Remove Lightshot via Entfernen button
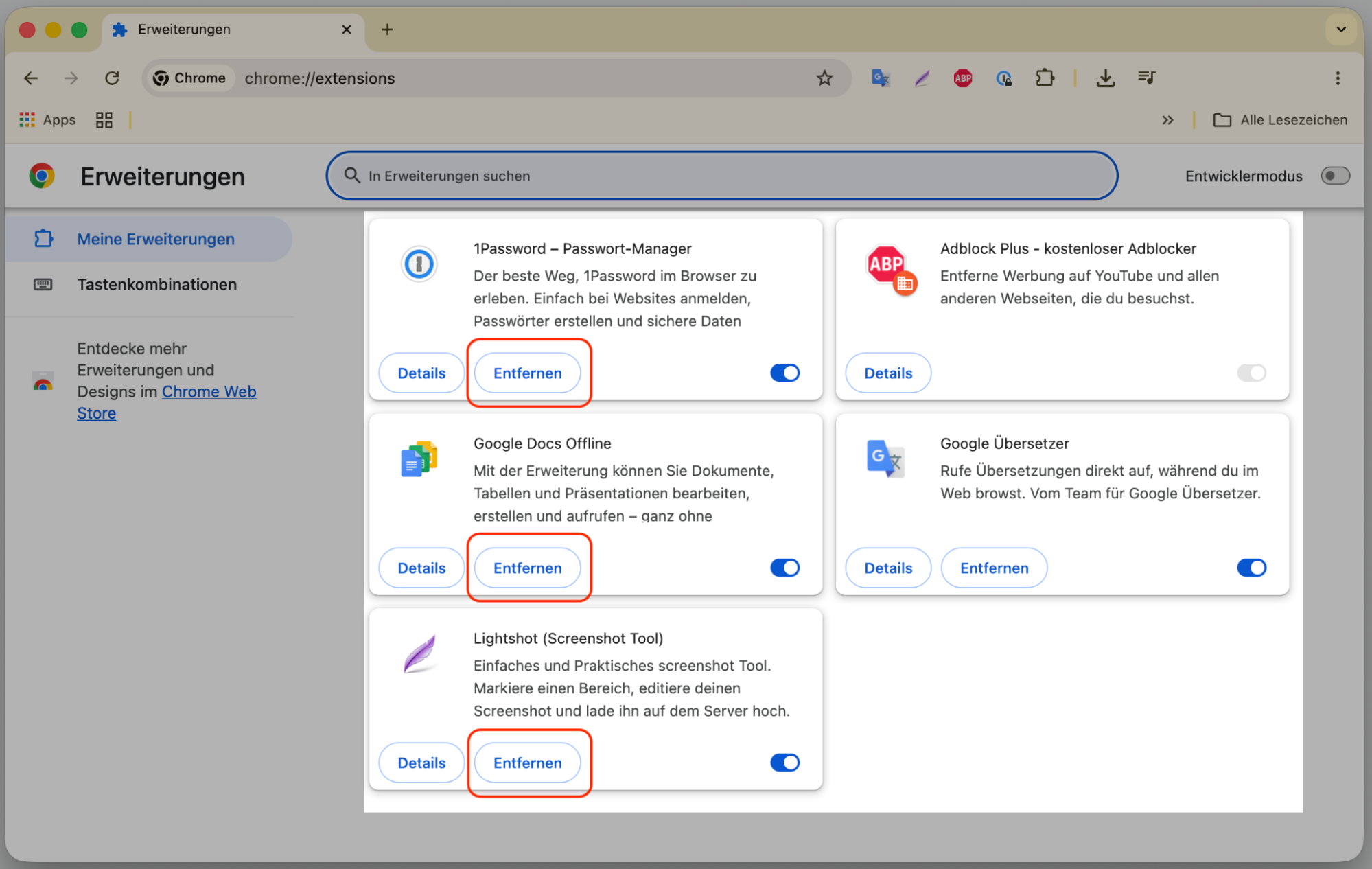The height and width of the screenshot is (869, 1372). [527, 763]
